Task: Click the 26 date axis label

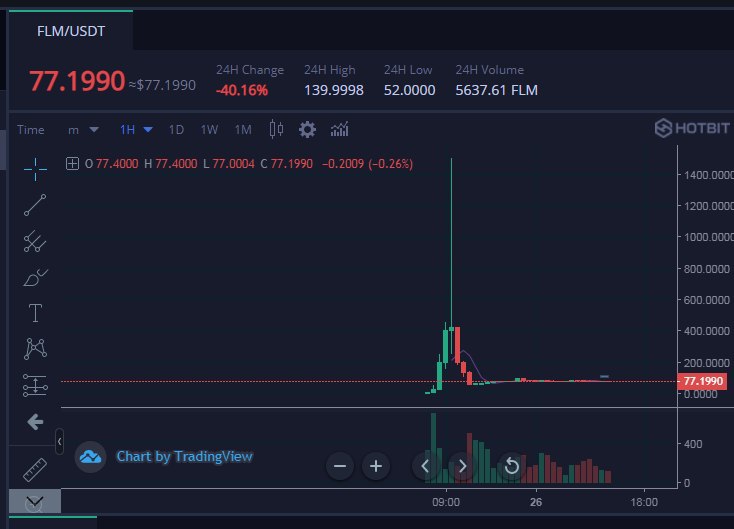Action: tap(536, 502)
